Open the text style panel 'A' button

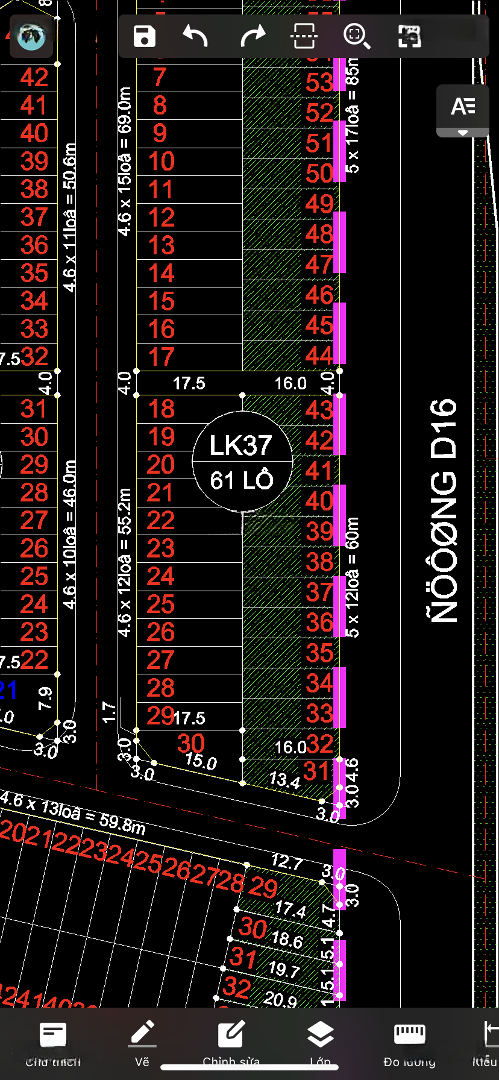point(463,107)
